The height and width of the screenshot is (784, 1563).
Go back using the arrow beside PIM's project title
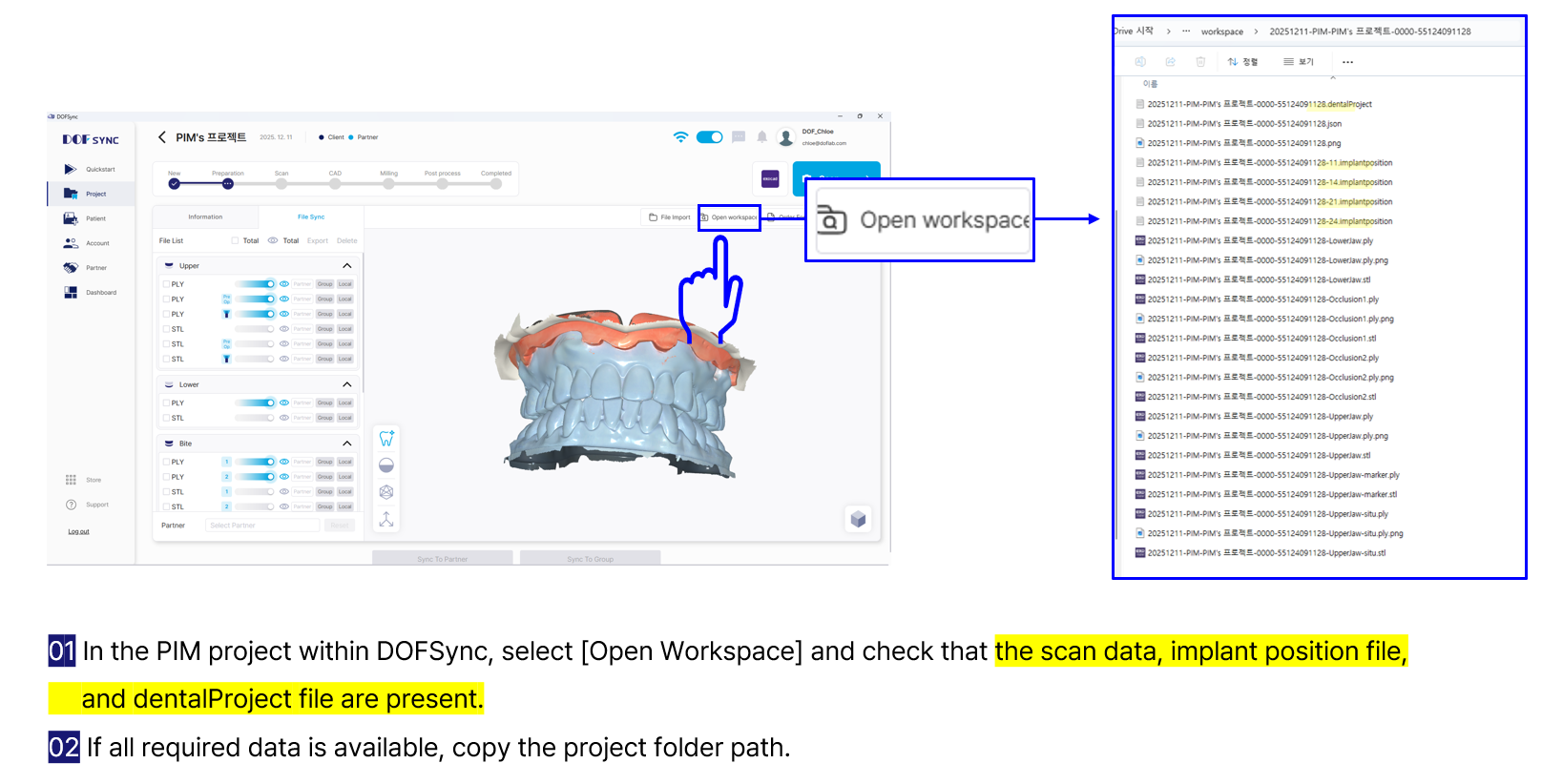pos(162,137)
